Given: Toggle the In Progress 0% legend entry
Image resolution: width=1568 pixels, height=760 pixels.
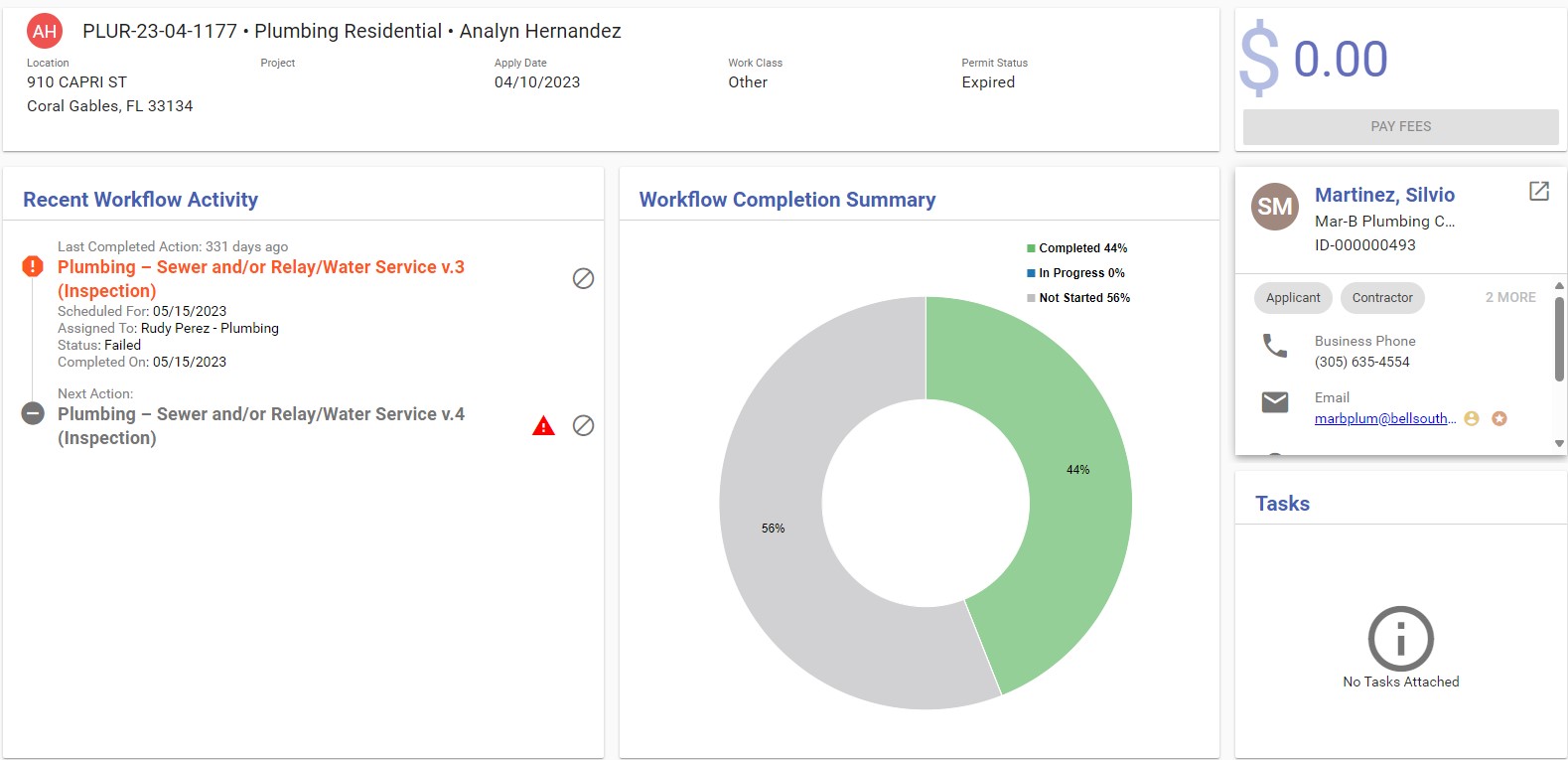Looking at the screenshot, I should click(1075, 273).
